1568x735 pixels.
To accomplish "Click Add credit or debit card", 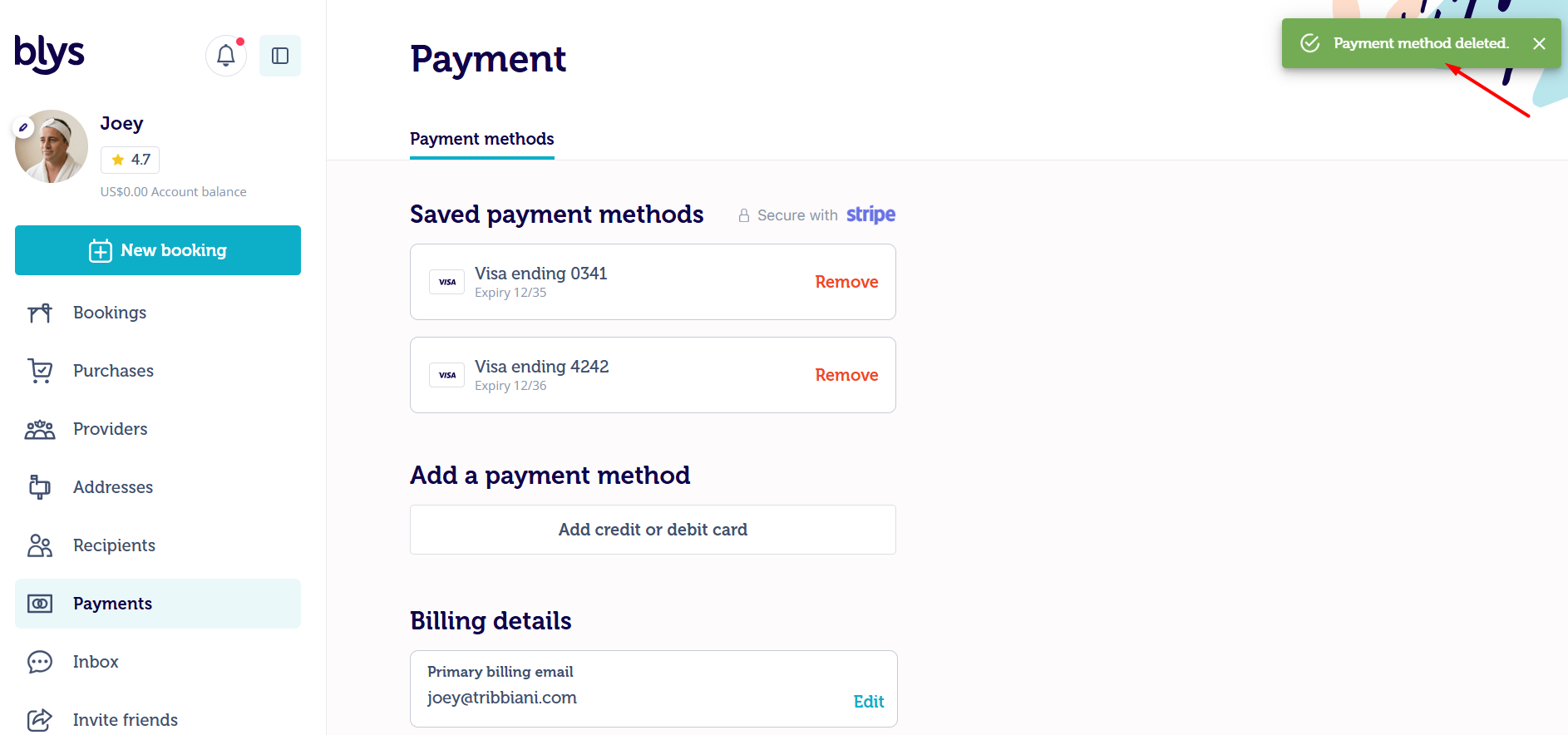I will point(653,530).
